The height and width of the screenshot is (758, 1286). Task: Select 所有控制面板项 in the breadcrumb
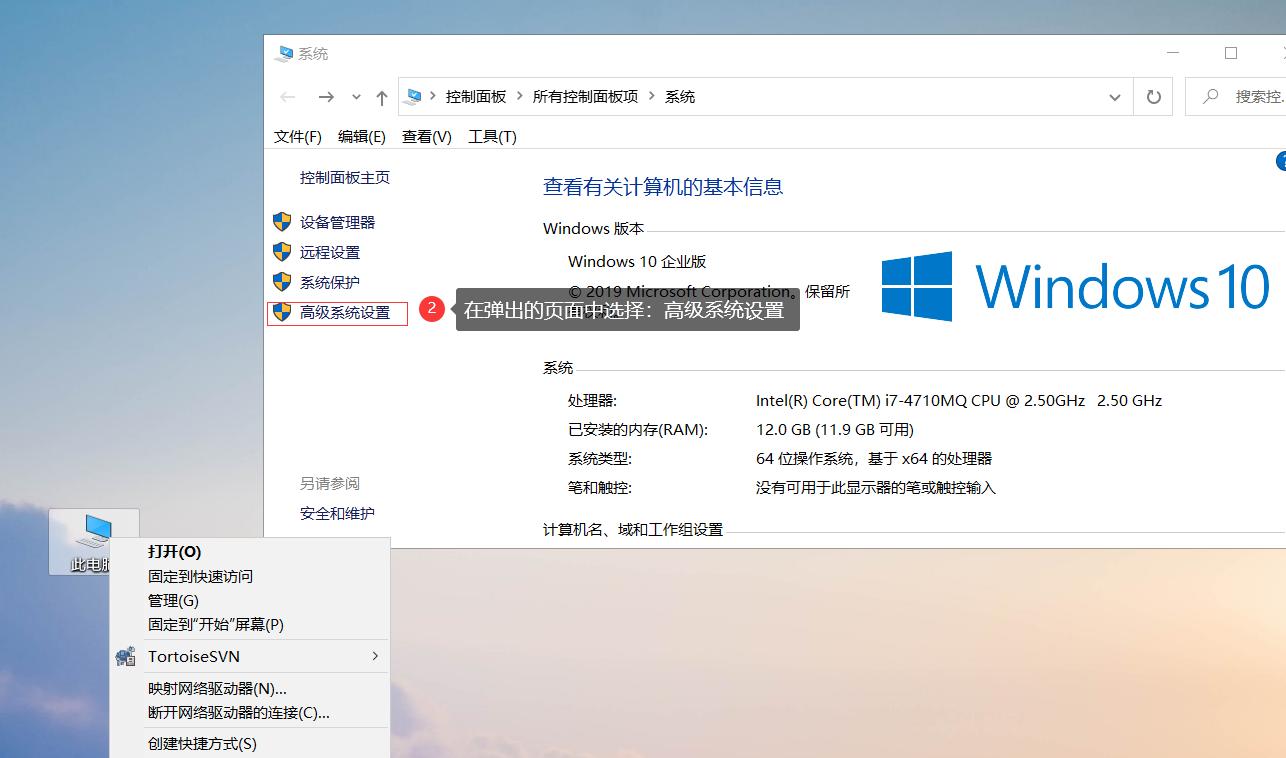coord(585,96)
